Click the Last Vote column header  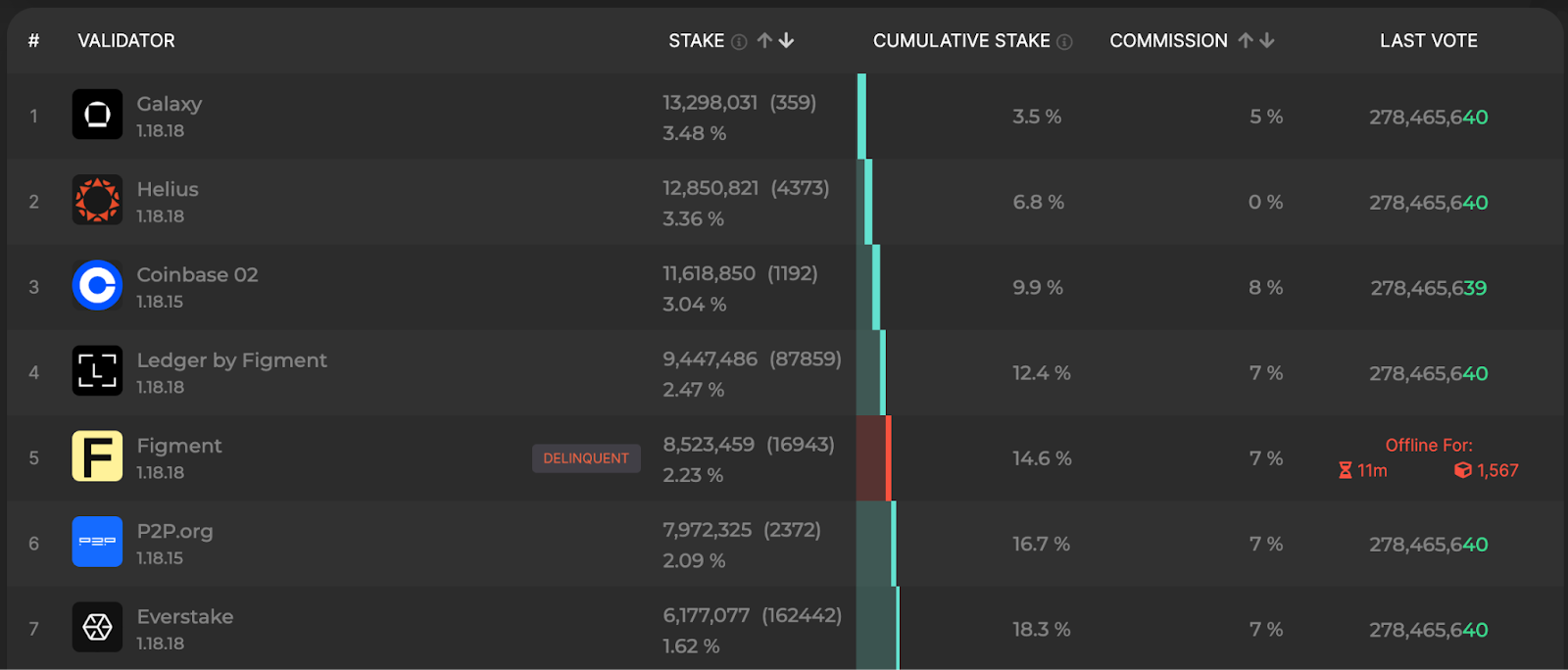pos(1429,40)
